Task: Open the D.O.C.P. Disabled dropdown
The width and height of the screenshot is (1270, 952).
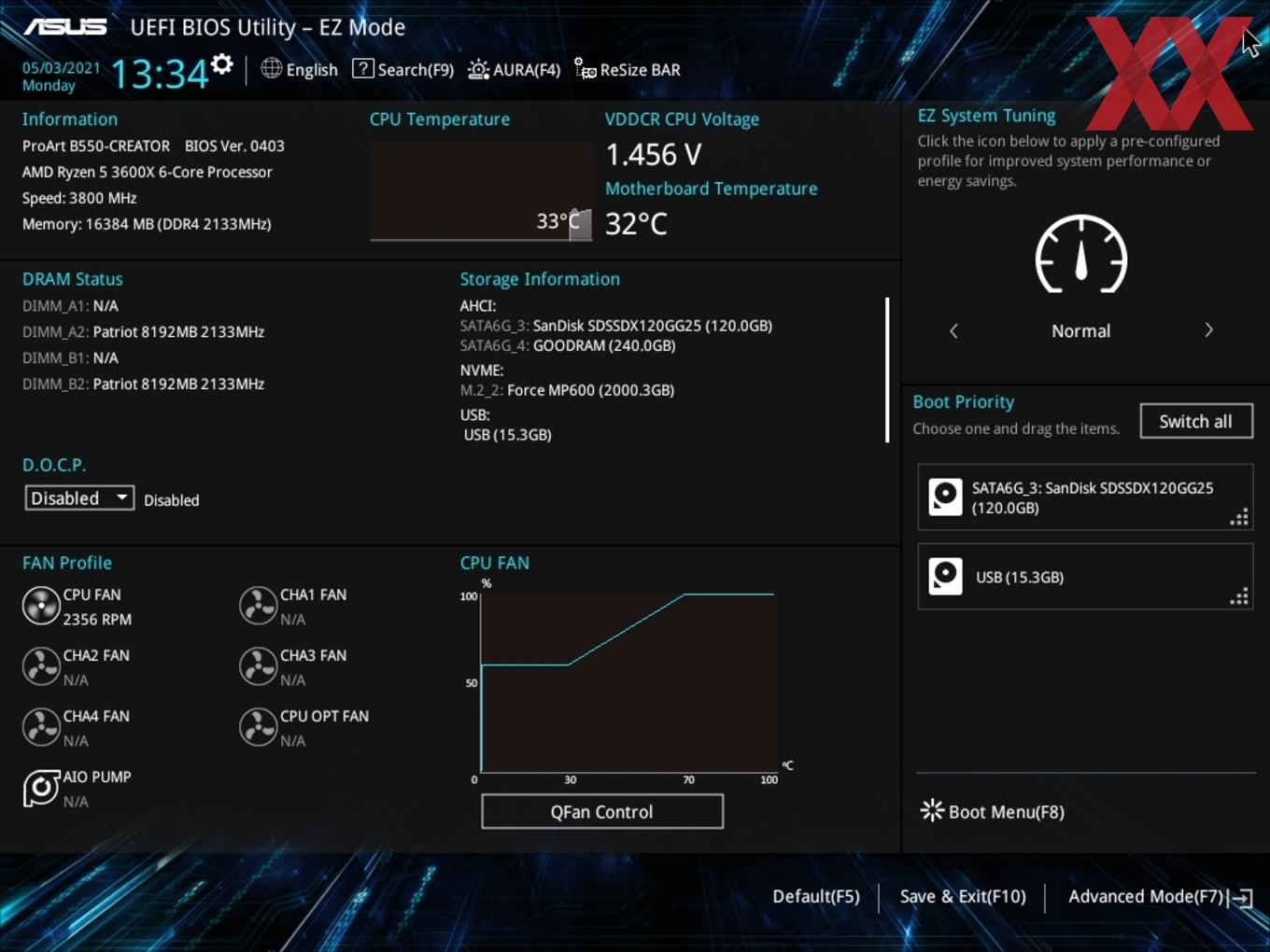Action: [79, 498]
